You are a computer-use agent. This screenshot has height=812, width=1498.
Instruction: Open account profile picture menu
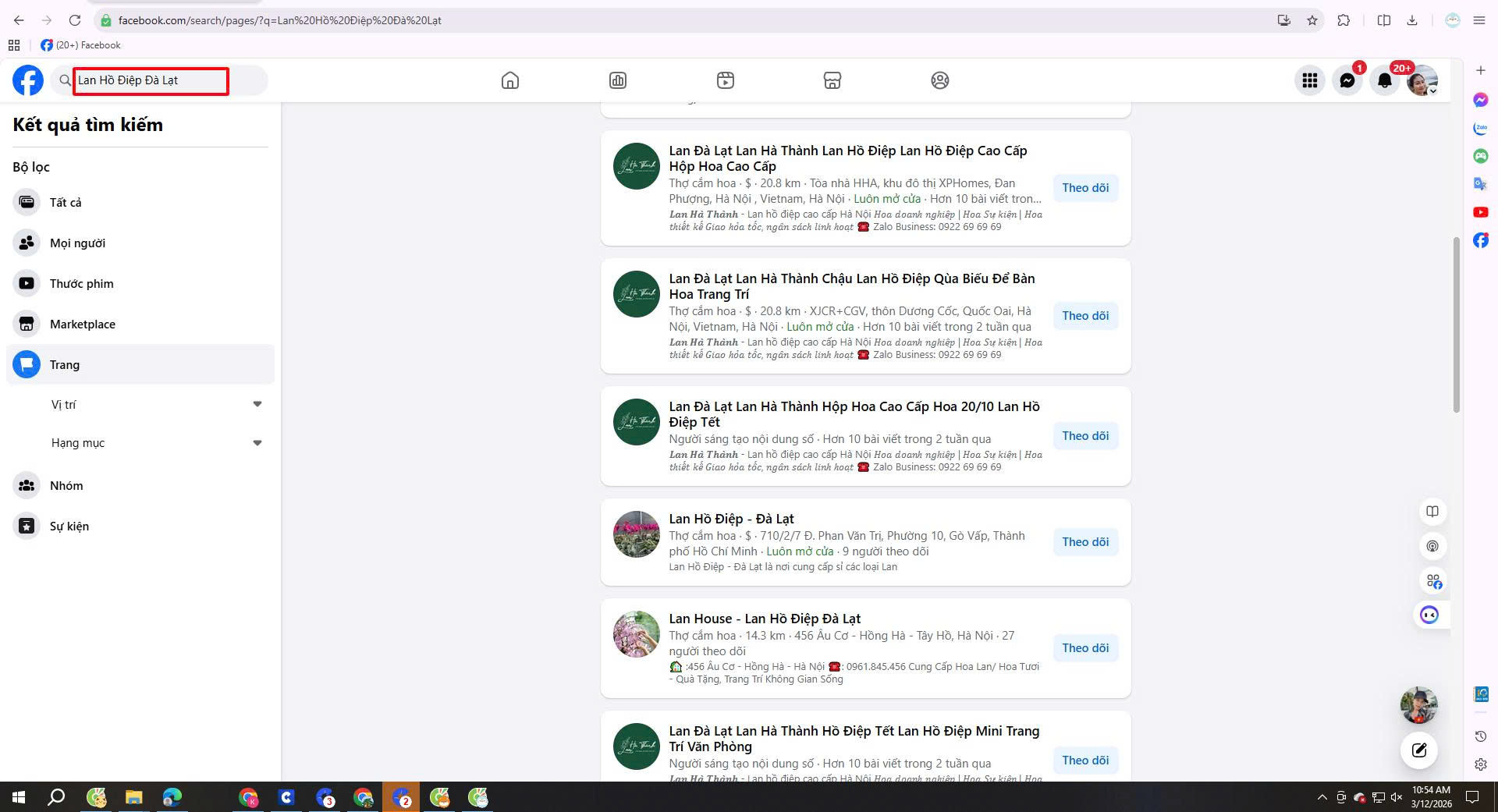[x=1422, y=80]
